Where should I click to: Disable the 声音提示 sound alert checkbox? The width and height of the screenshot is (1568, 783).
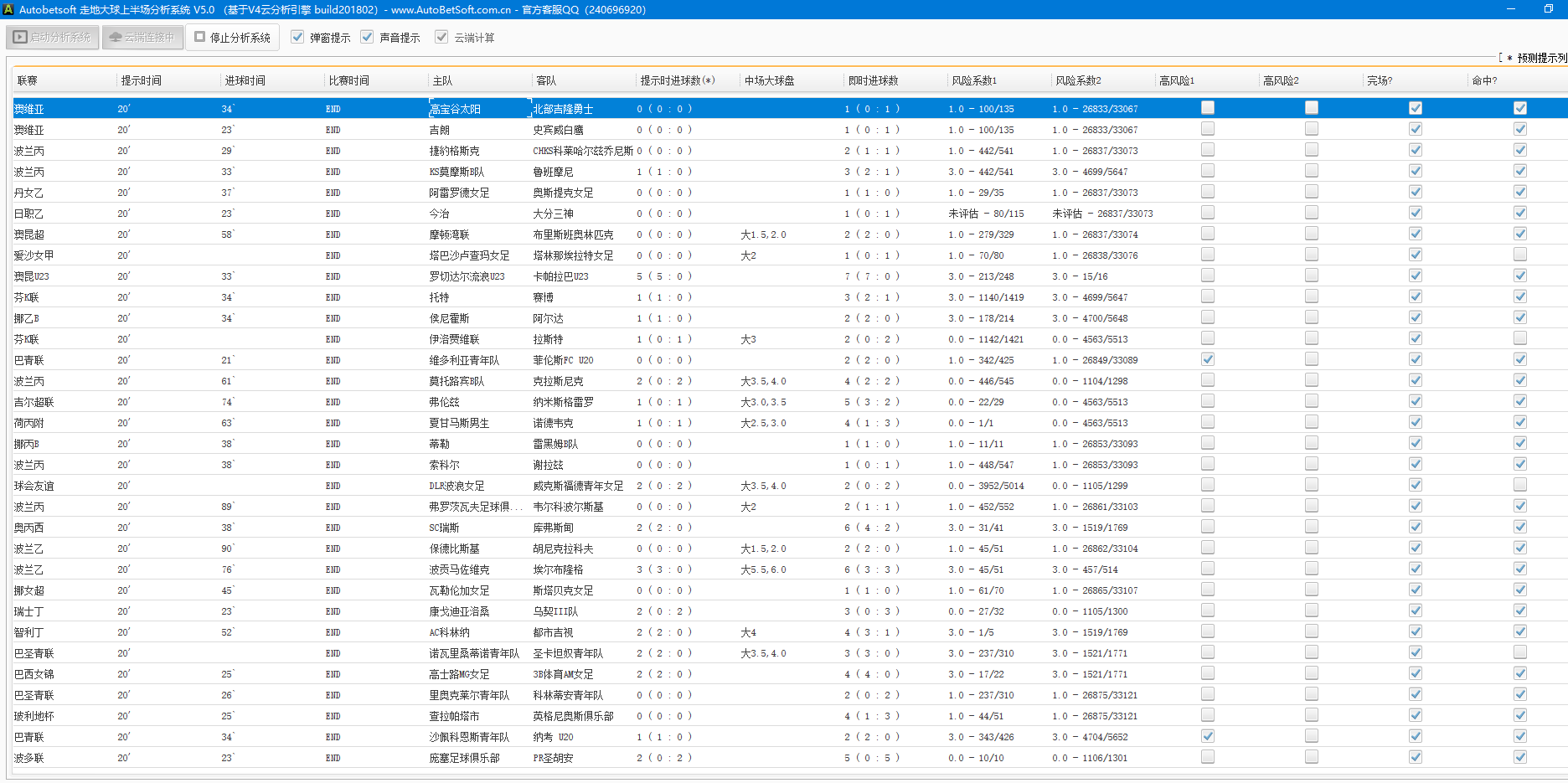tap(367, 38)
